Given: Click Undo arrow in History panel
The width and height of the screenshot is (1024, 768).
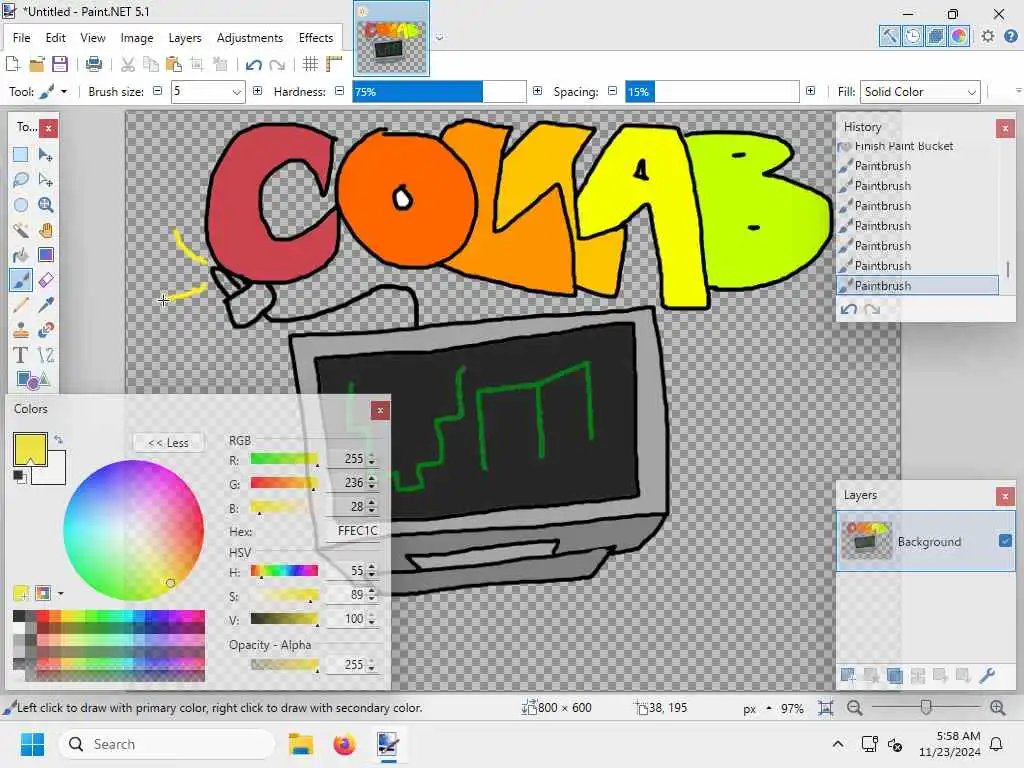Looking at the screenshot, I should (x=848, y=309).
